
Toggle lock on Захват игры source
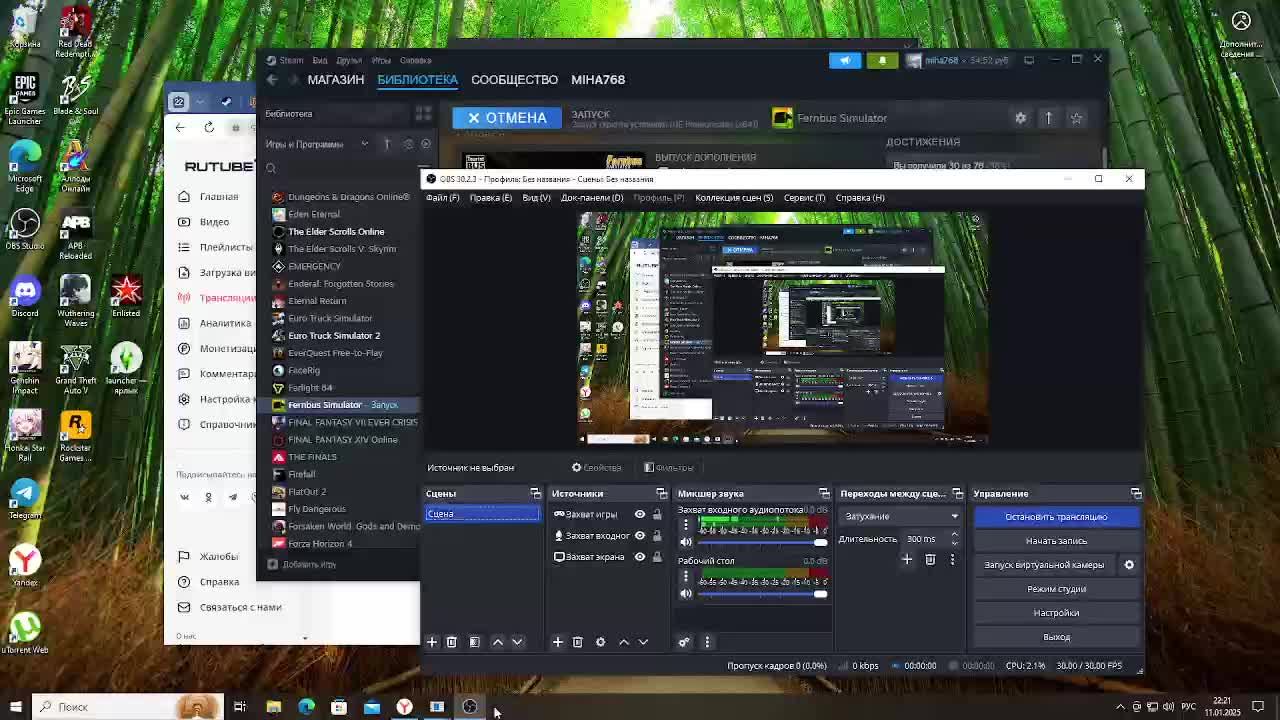point(657,515)
